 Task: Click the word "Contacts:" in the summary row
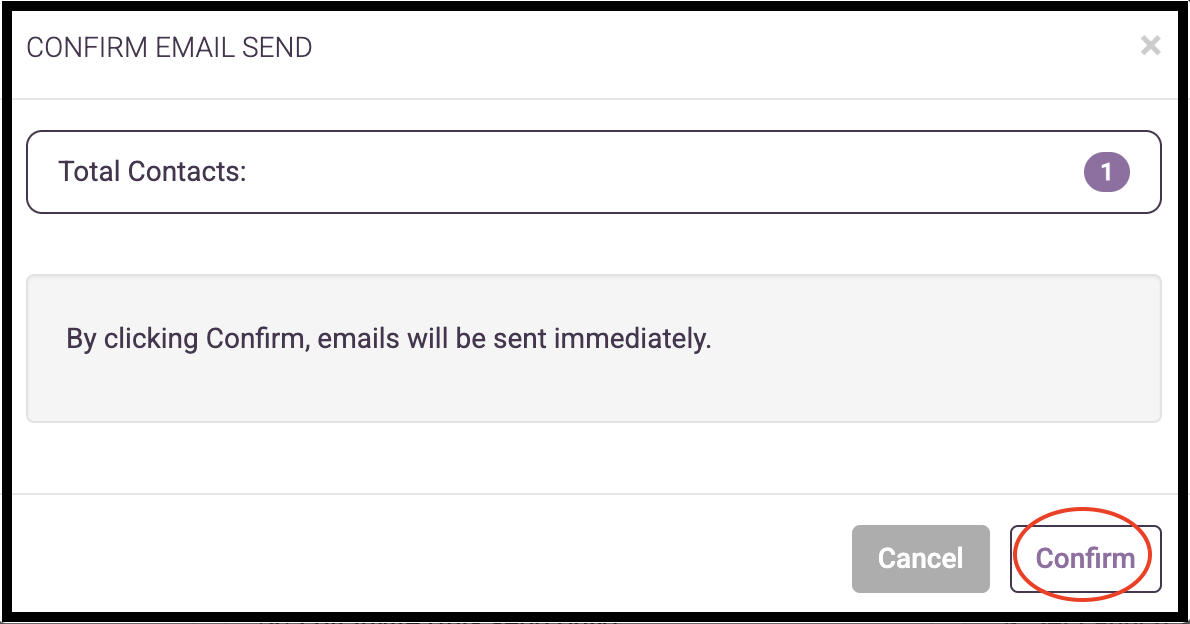pyautogui.click(x=187, y=171)
